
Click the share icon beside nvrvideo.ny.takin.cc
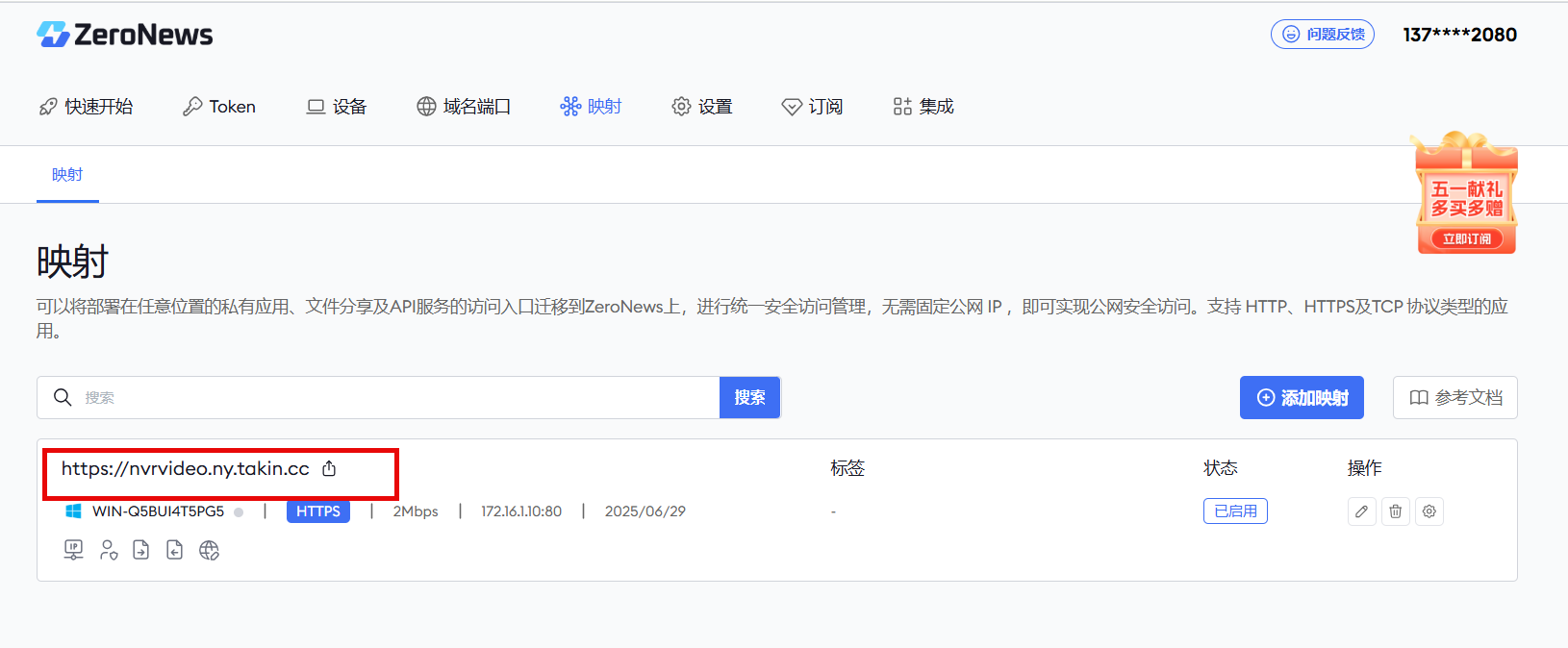point(329,468)
